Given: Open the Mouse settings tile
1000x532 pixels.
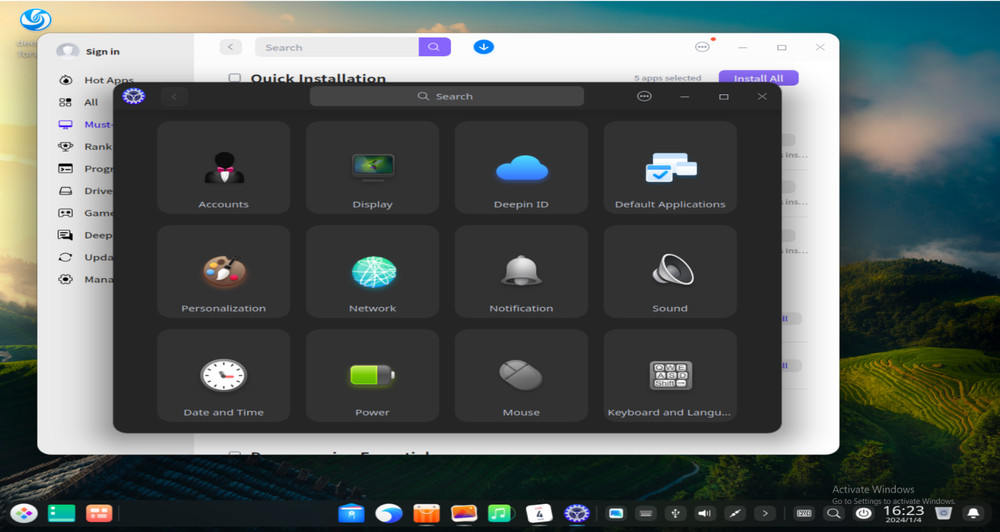Looking at the screenshot, I should tap(521, 376).
